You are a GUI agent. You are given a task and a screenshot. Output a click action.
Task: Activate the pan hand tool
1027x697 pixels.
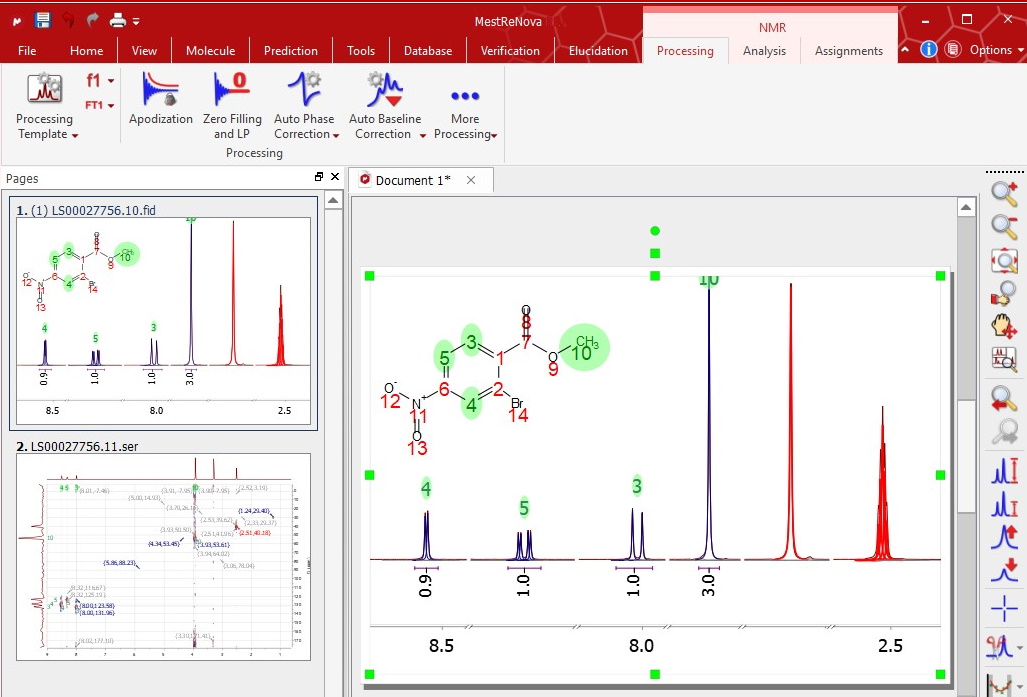click(1004, 326)
